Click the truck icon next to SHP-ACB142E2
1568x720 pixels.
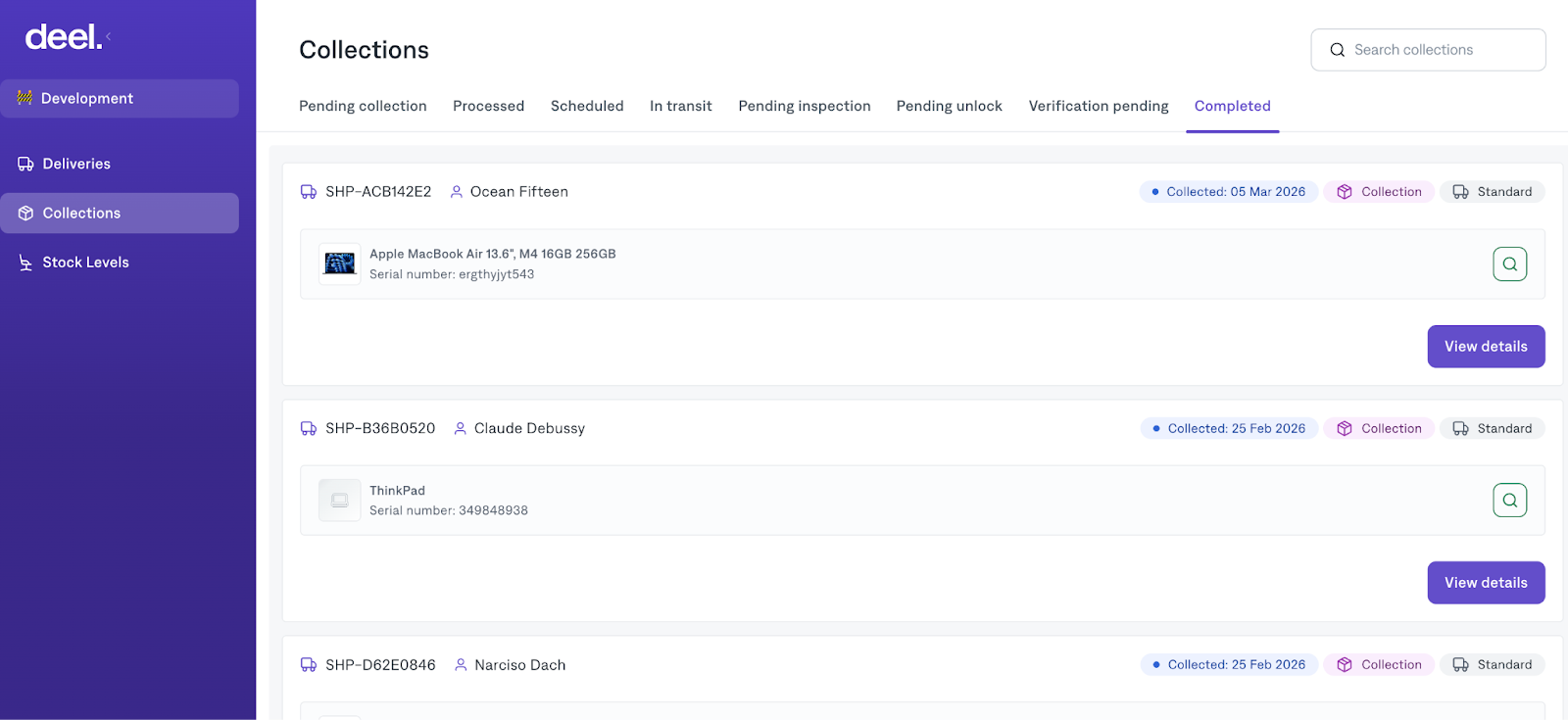point(309,192)
